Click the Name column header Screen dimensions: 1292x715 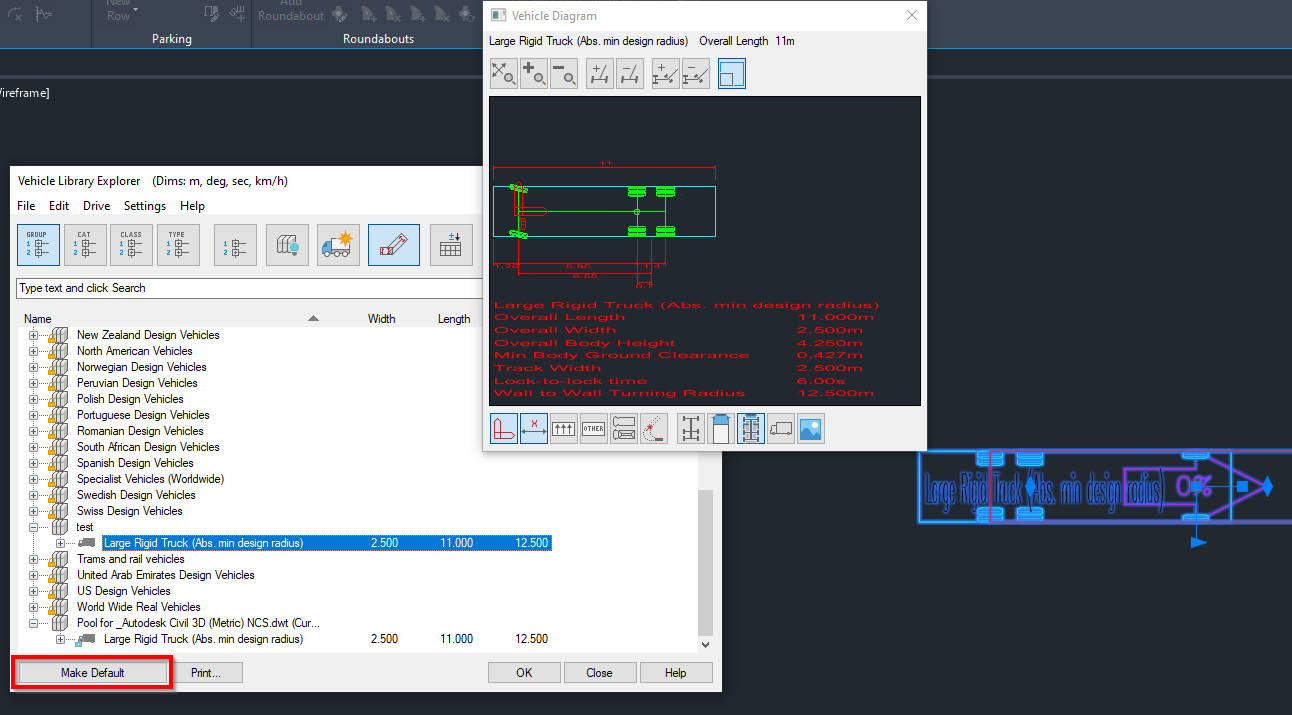(37, 319)
